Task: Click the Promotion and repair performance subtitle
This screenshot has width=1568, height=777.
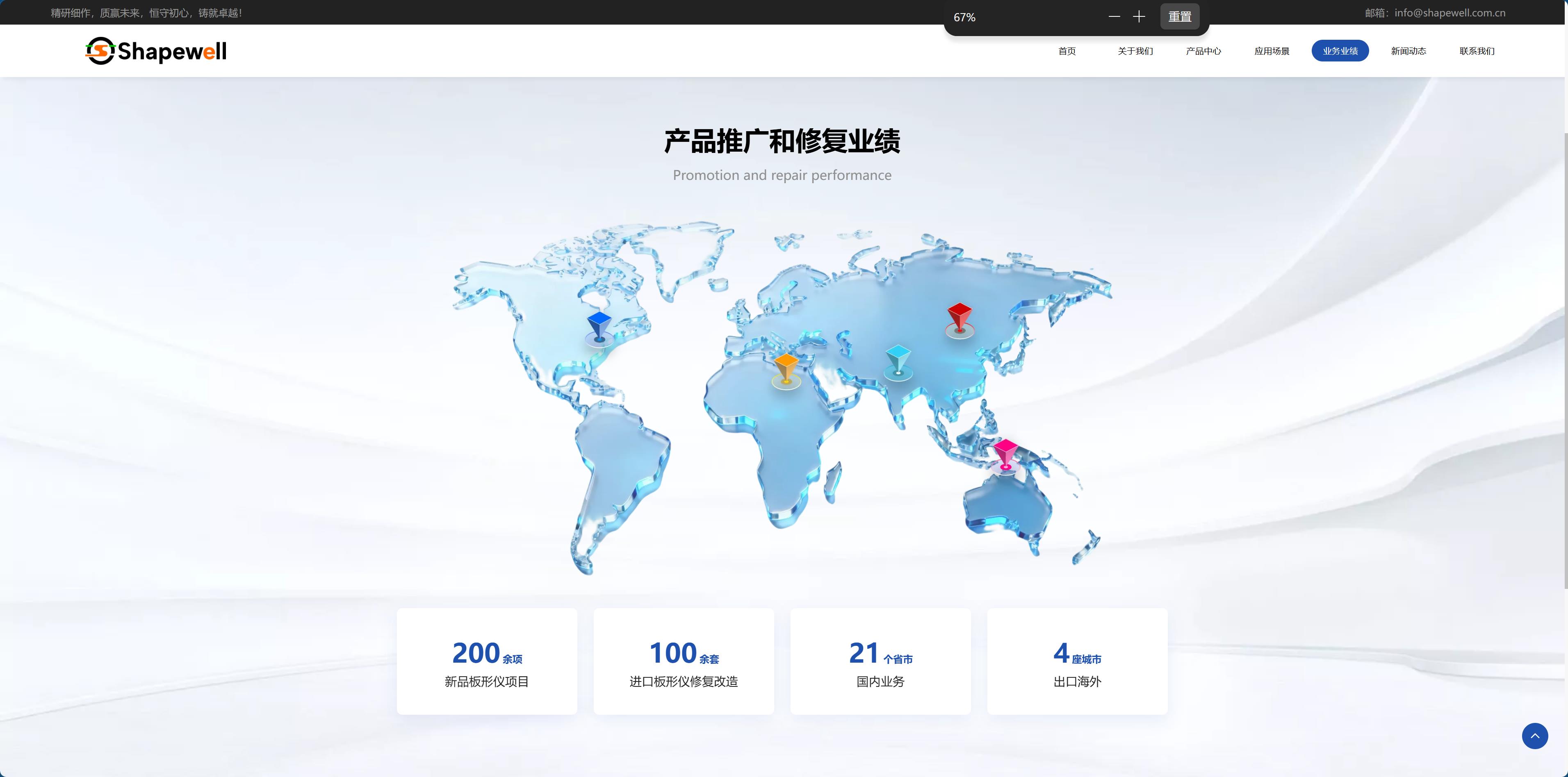Action: click(x=782, y=175)
